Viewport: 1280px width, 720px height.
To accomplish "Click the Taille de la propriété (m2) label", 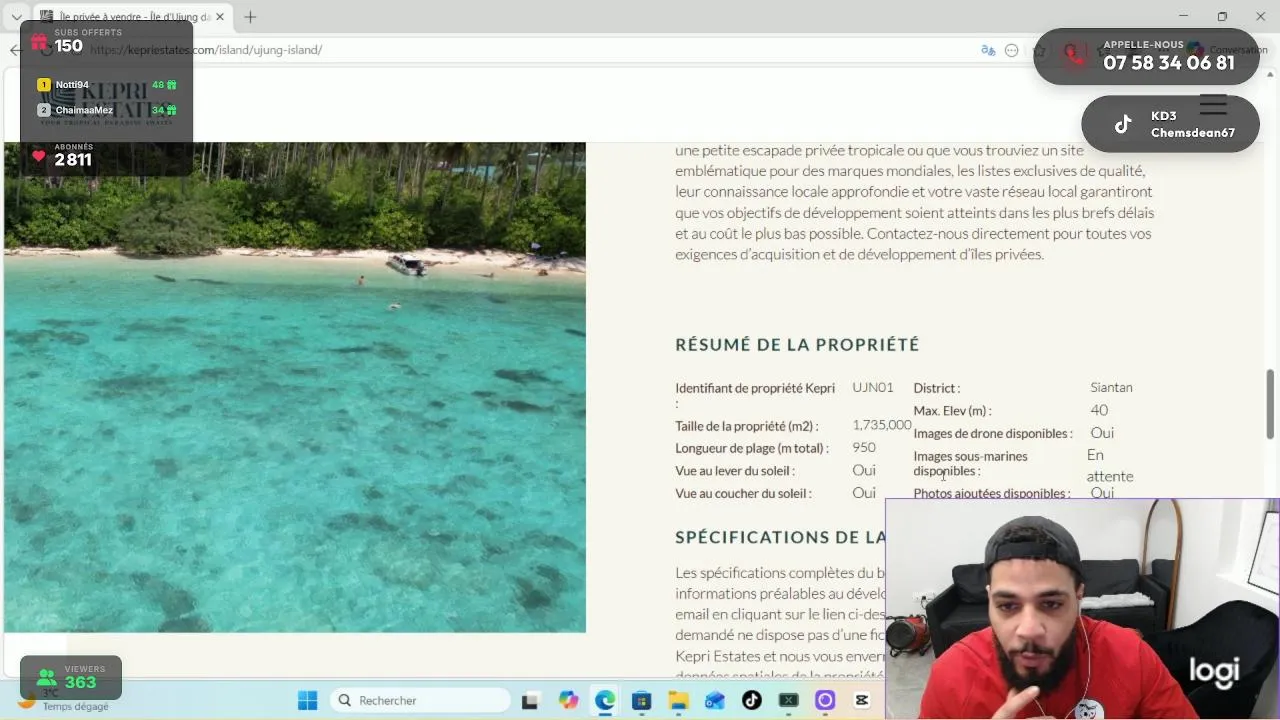I will (746, 426).
